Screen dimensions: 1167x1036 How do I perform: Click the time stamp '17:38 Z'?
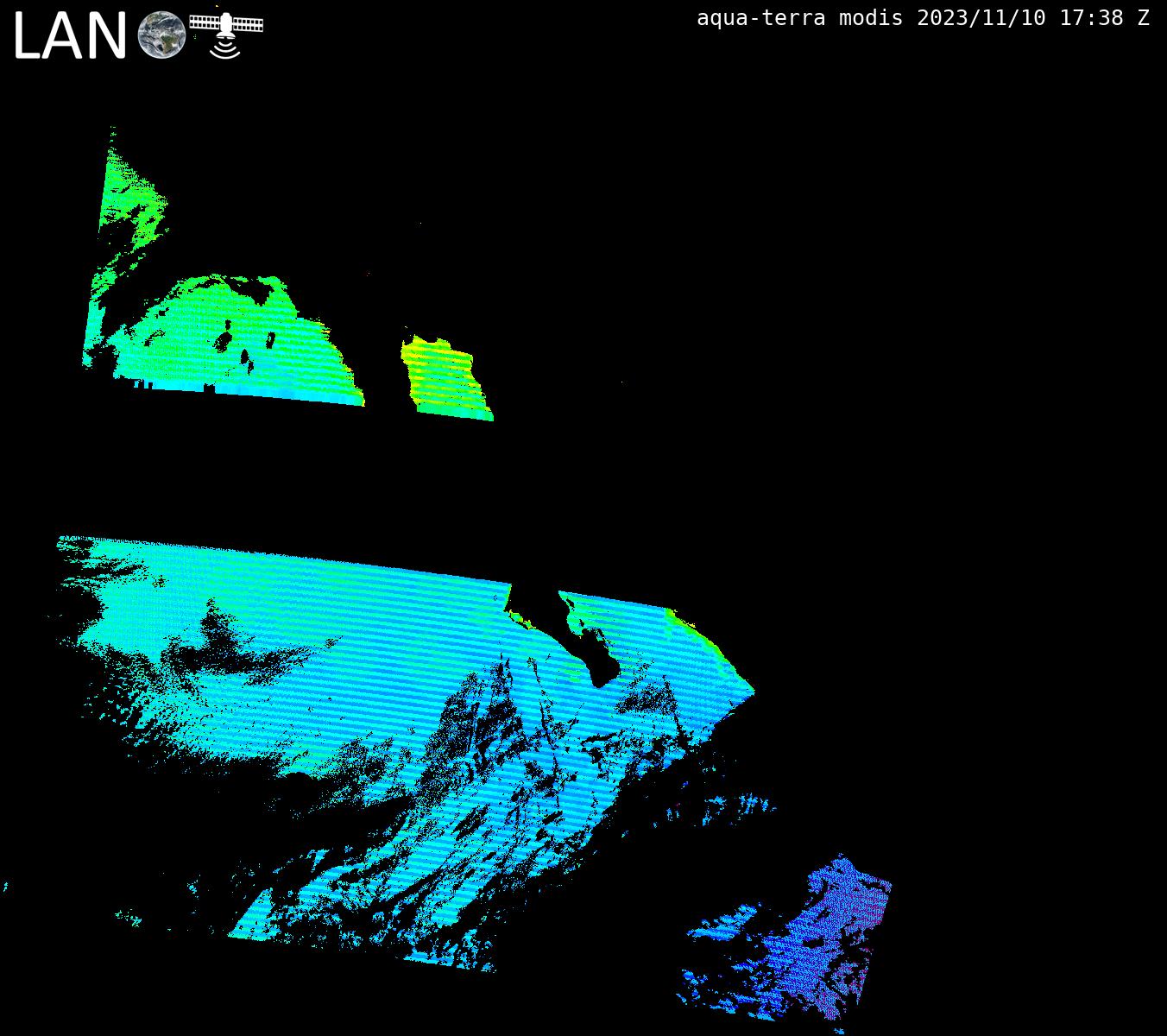tap(1105, 18)
